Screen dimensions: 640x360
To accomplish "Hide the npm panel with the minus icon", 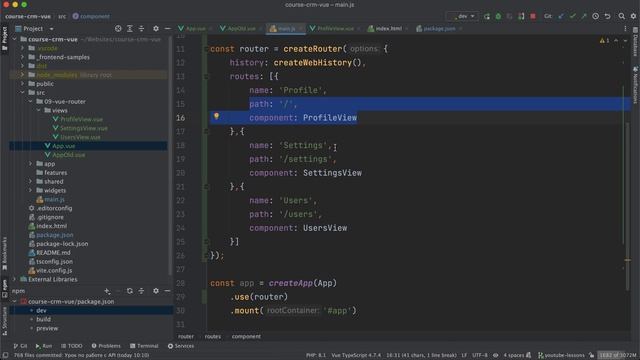I will 167,291.
